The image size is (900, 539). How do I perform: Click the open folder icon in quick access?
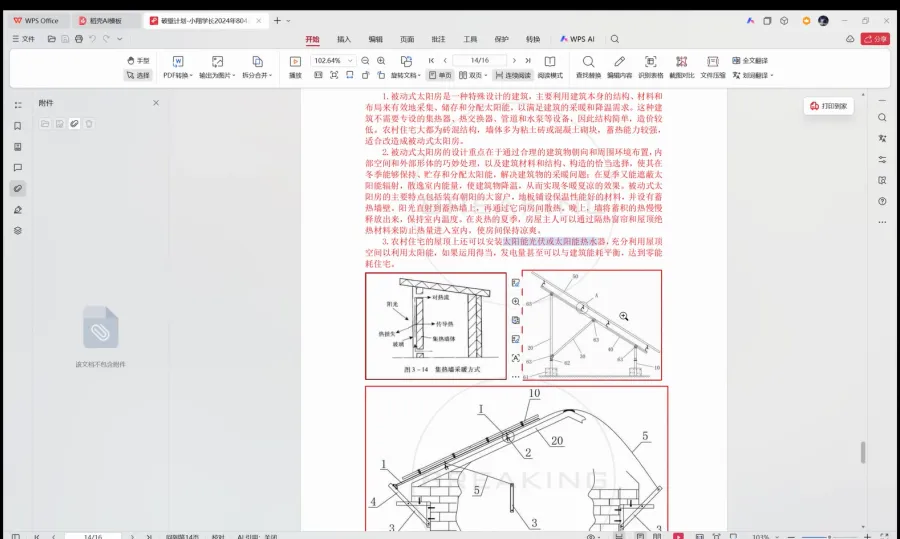52,39
